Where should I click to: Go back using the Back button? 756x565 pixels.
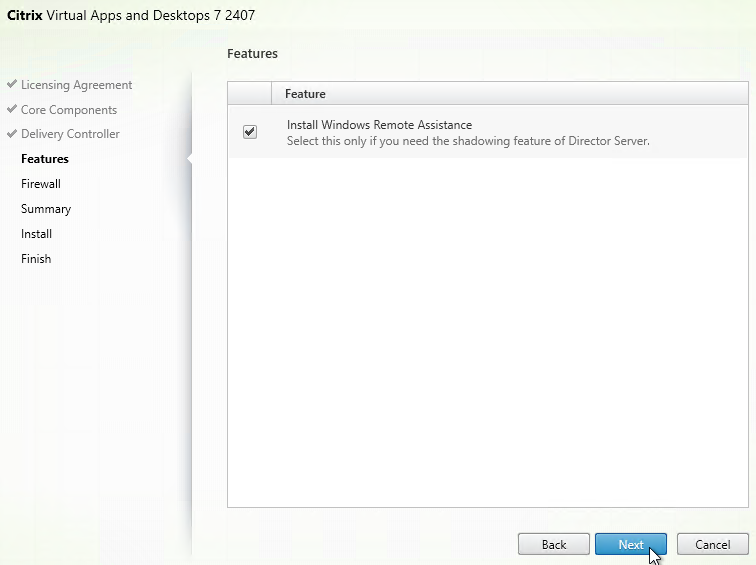coord(553,545)
